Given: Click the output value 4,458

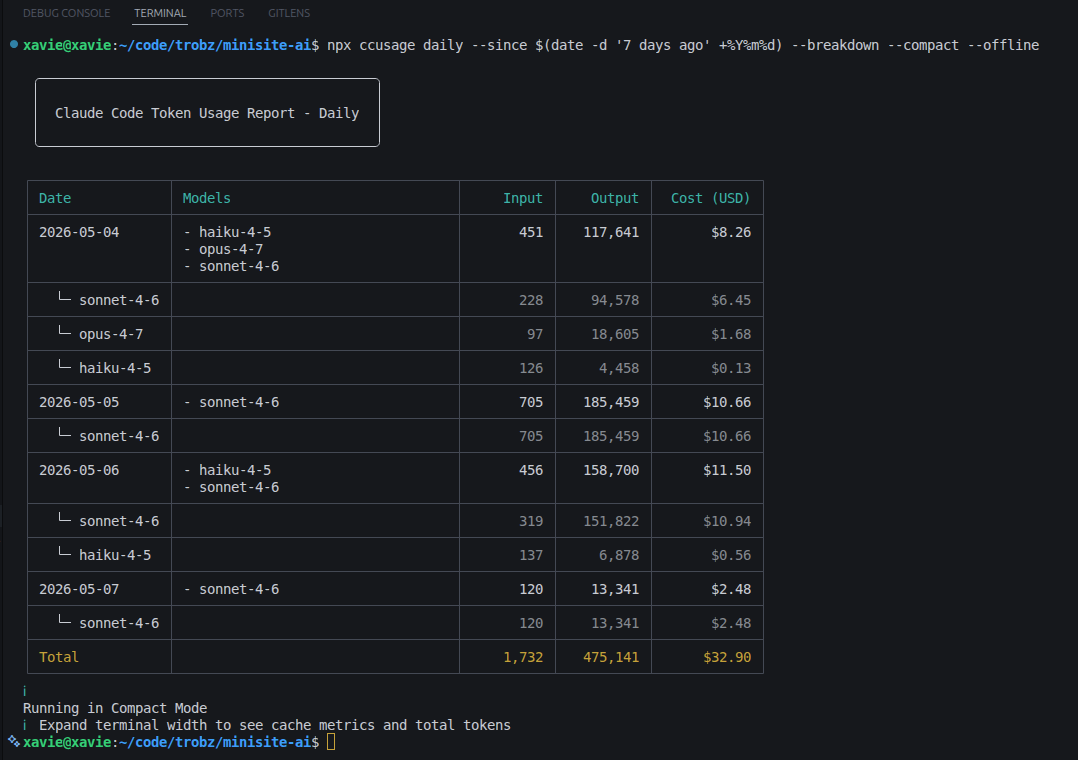Looking at the screenshot, I should (619, 369).
